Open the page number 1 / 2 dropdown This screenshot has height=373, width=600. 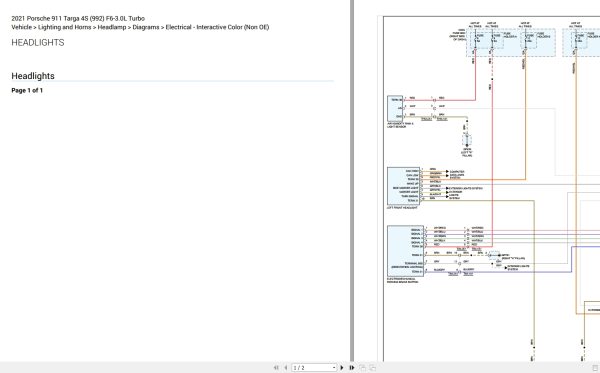coord(314,368)
